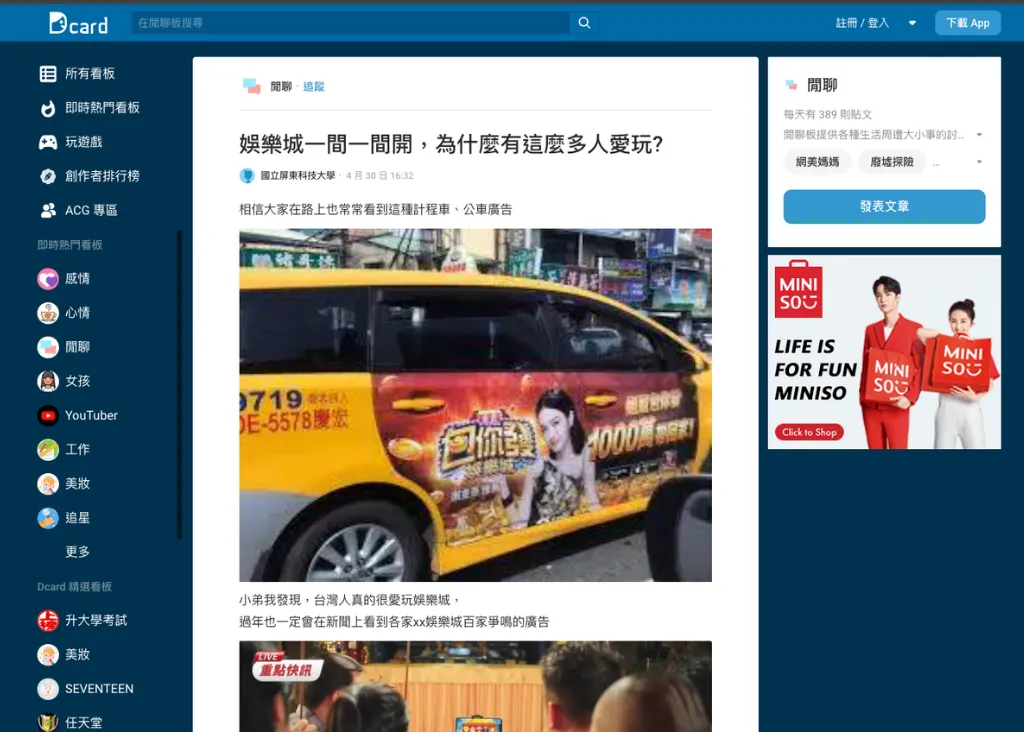Open 所有看板 in the sidebar

pos(89,74)
